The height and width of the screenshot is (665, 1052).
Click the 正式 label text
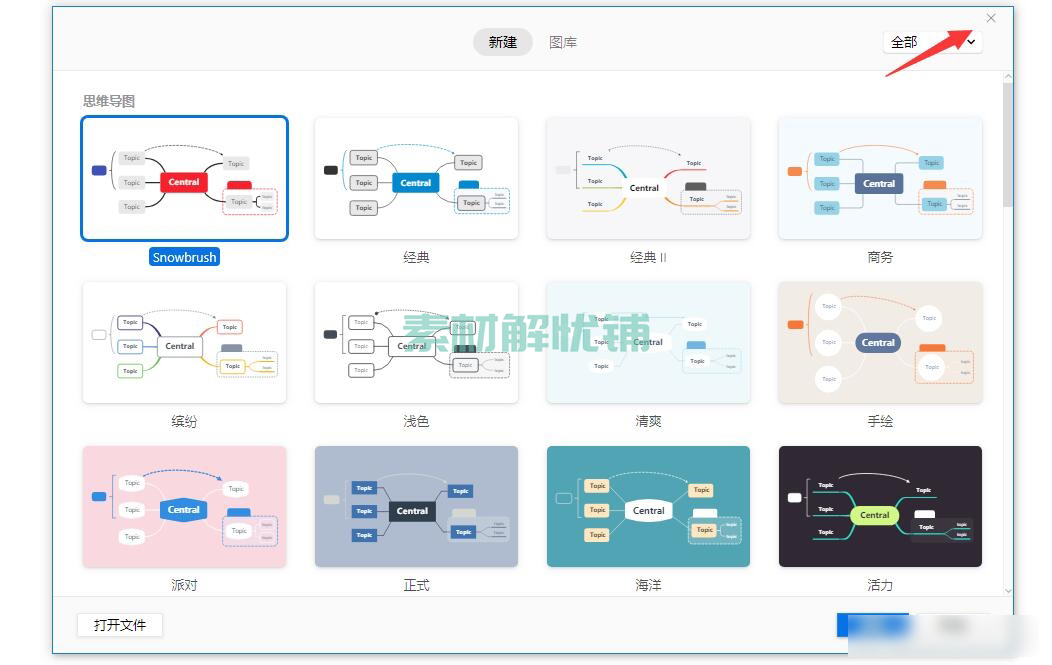(416, 585)
